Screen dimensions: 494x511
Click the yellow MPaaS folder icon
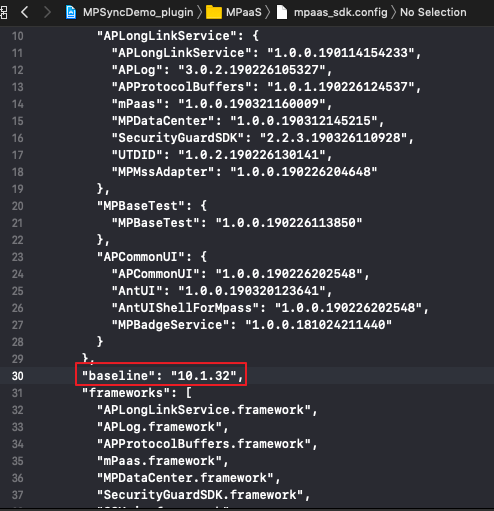tap(214, 12)
